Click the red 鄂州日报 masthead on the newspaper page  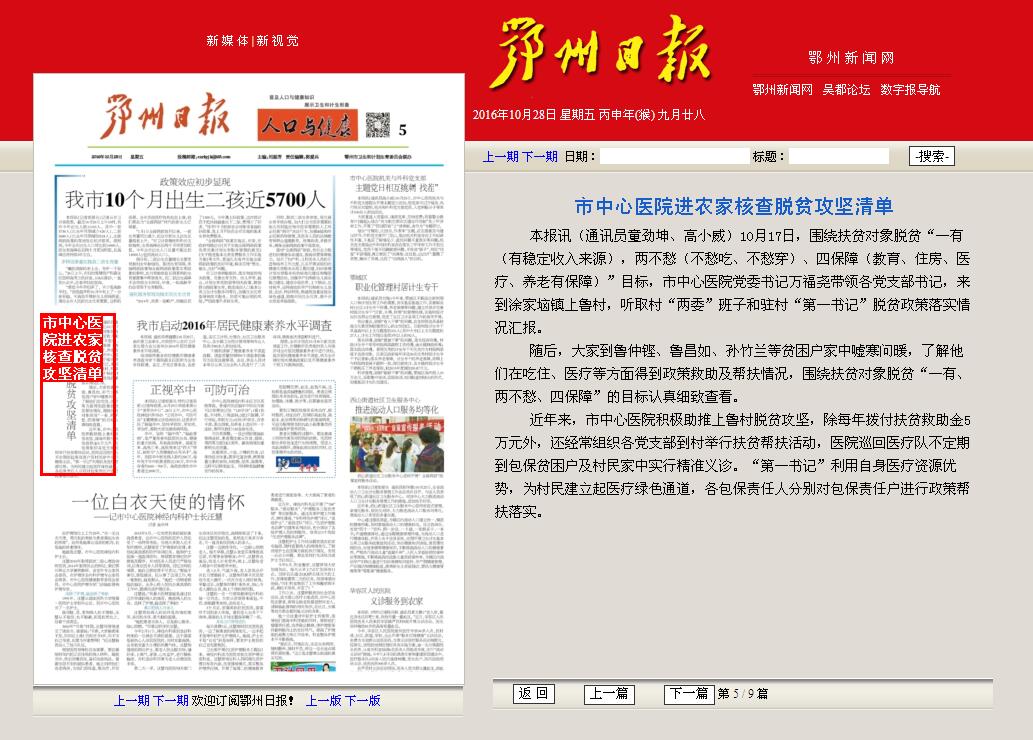165,116
